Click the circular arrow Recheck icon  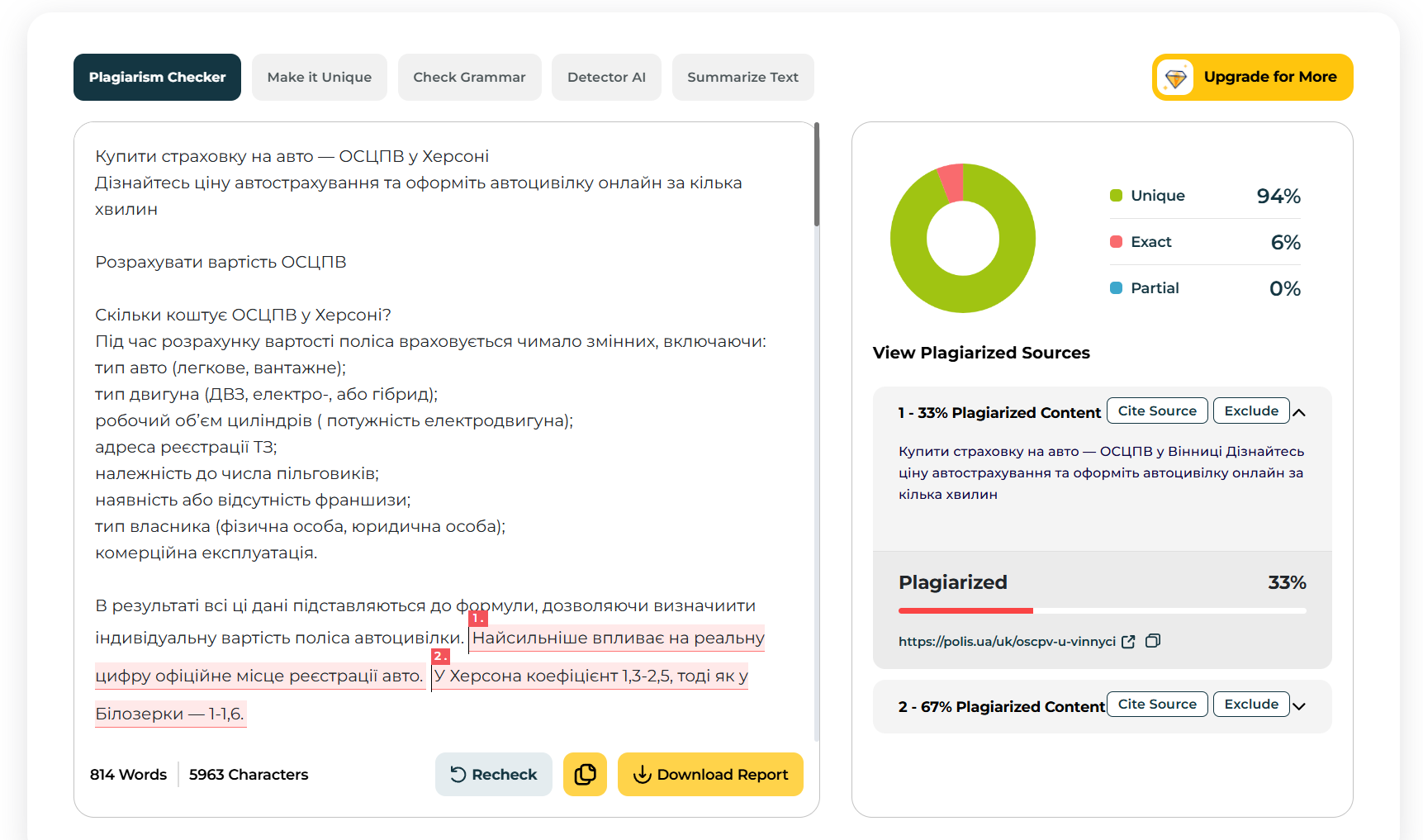pos(458,774)
